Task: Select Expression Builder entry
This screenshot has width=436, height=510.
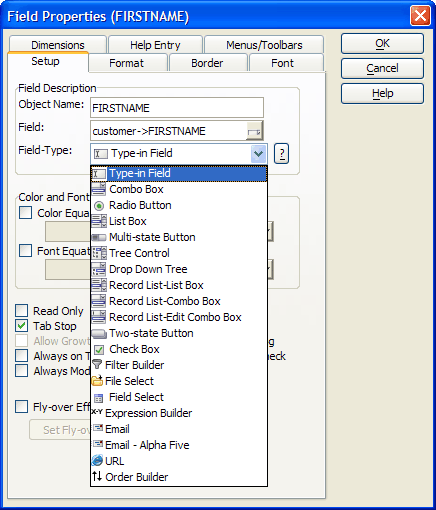Action: (179, 413)
